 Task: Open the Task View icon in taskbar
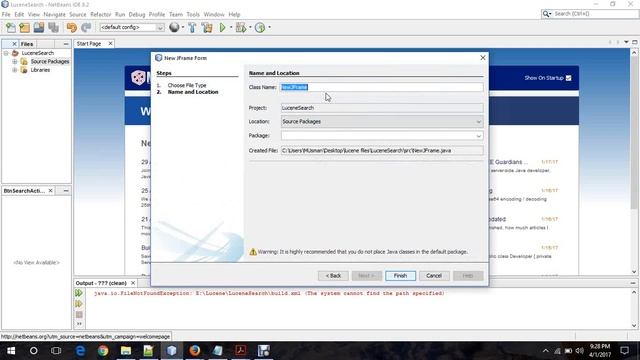[x=56, y=351]
